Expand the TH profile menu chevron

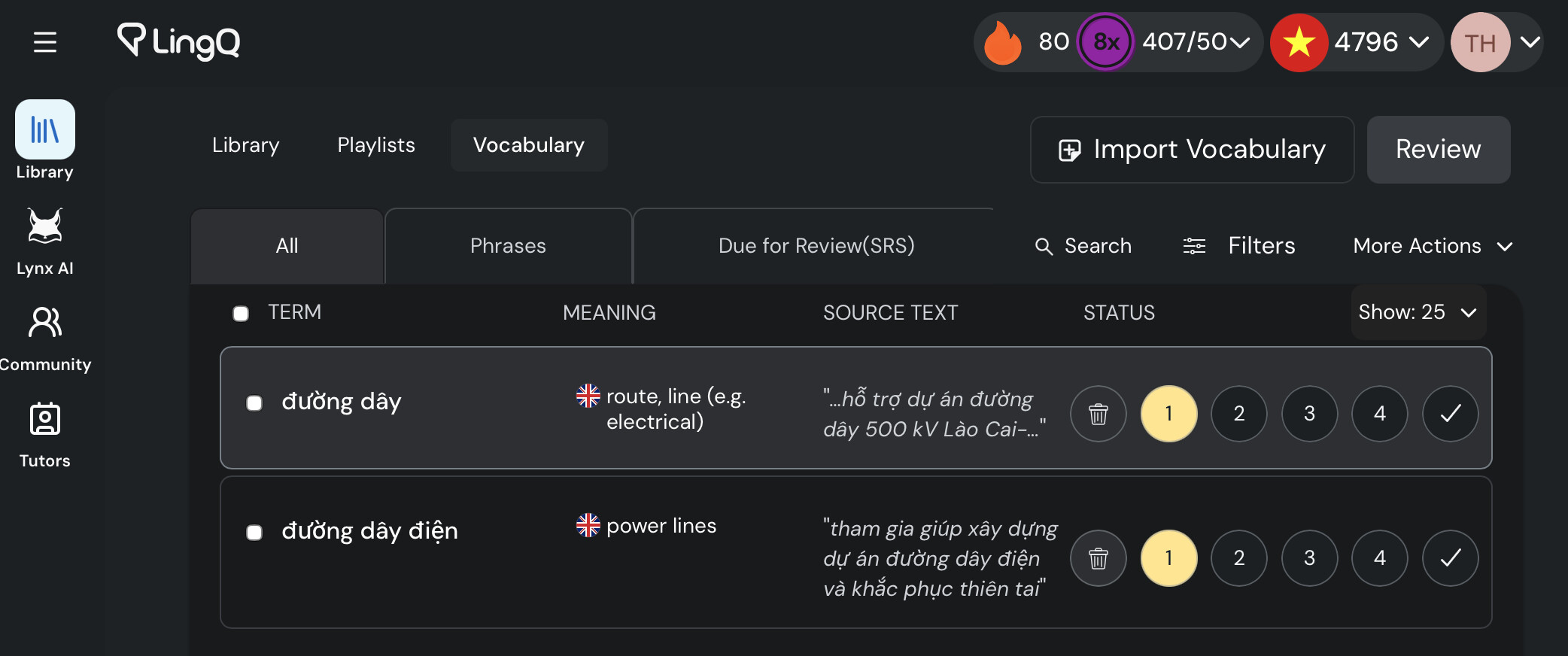(x=1530, y=42)
